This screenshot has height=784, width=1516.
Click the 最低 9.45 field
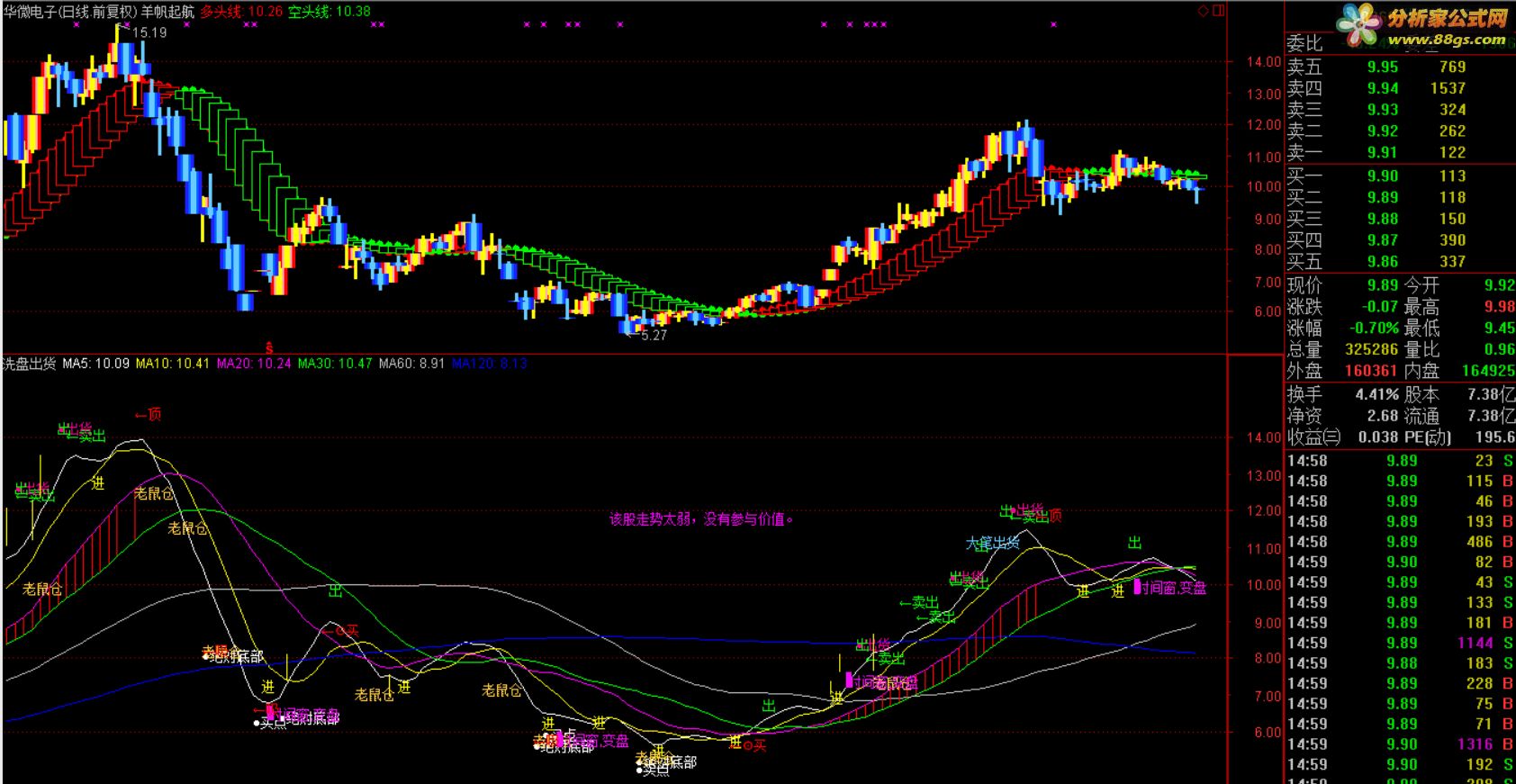[x=1459, y=329]
